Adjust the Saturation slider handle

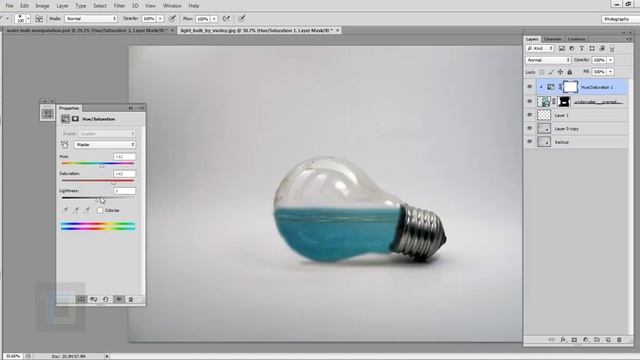pyautogui.click(x=113, y=182)
